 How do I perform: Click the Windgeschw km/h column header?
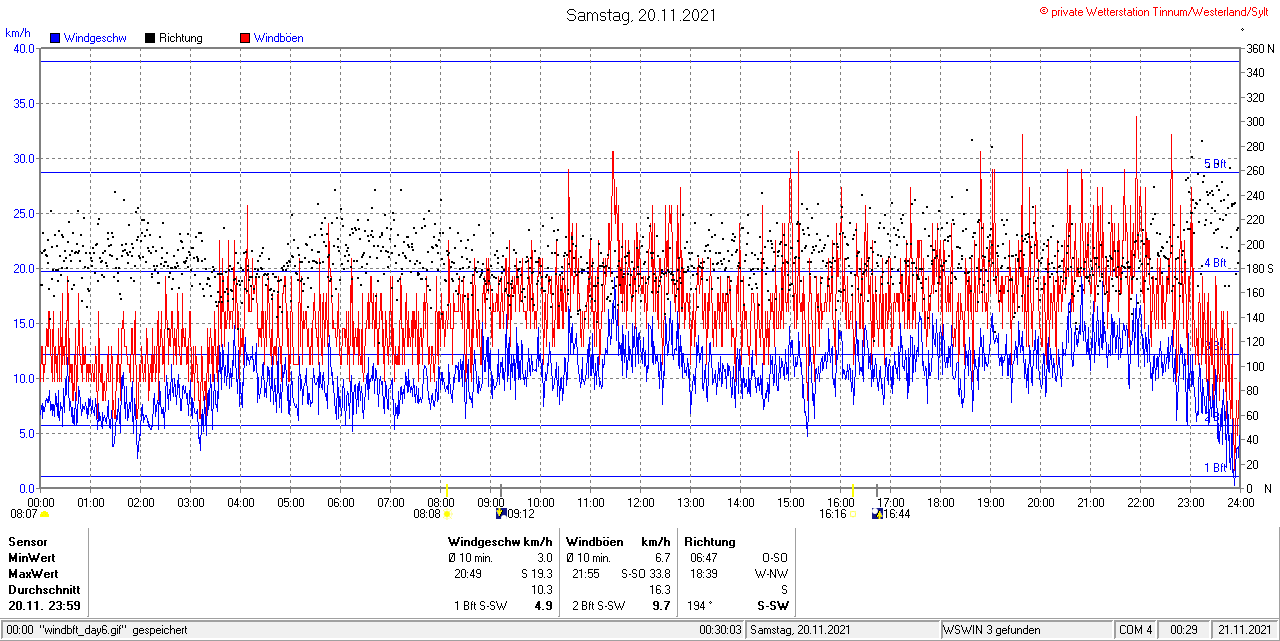click(500, 542)
